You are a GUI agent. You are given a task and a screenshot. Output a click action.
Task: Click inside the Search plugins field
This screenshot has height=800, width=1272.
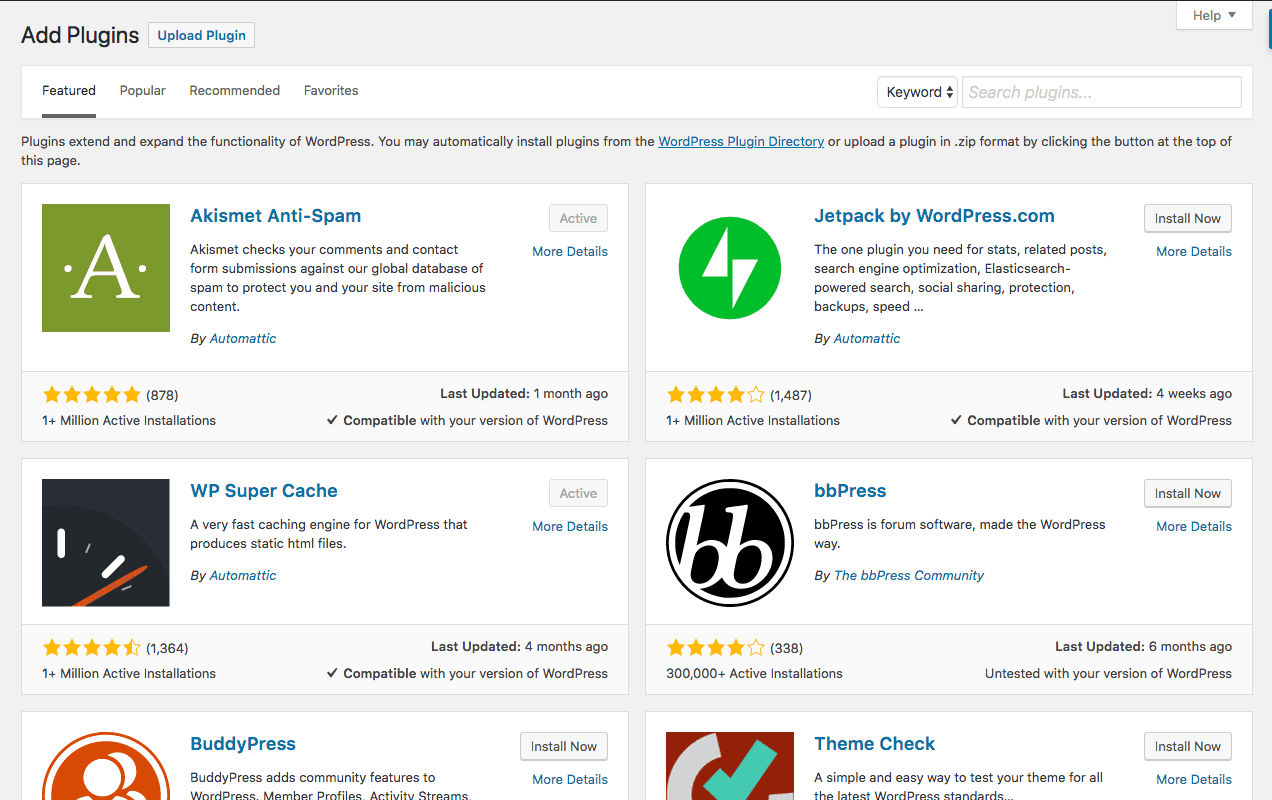tap(1100, 91)
